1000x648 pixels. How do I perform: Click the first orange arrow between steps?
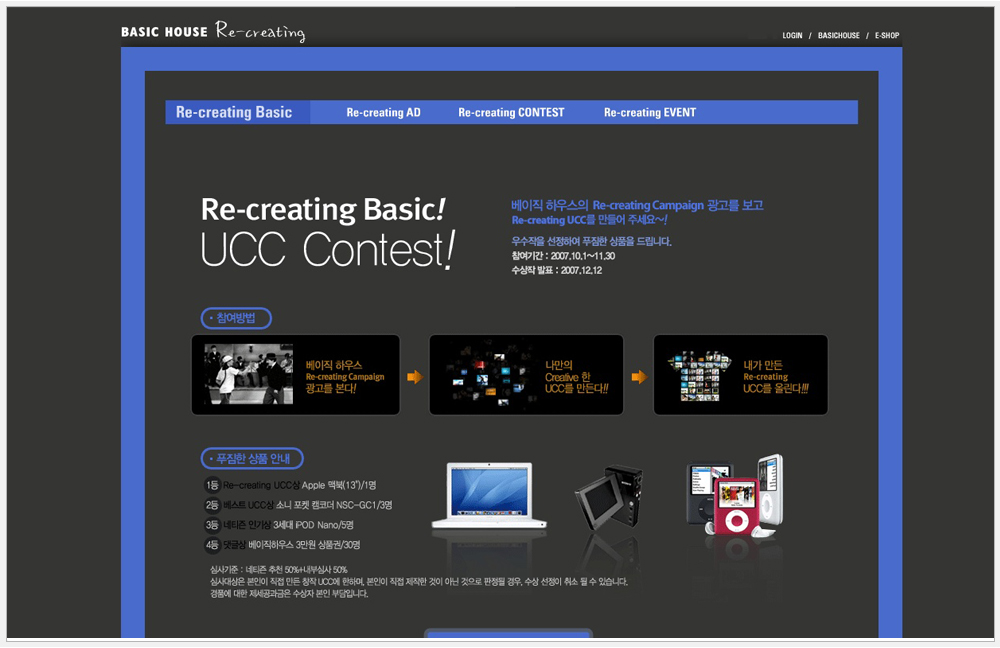[x=415, y=377]
